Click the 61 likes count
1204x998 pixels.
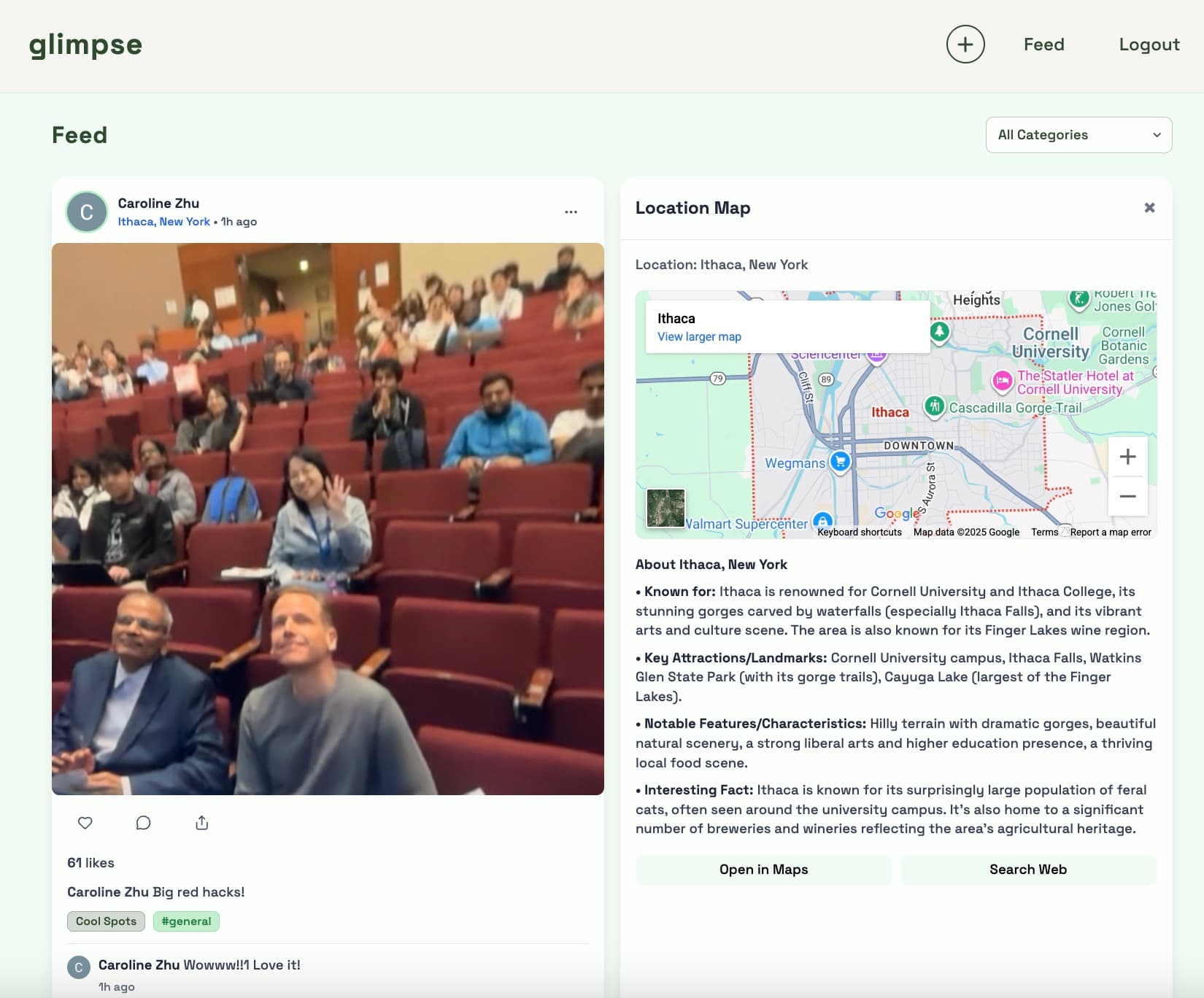coord(90,863)
